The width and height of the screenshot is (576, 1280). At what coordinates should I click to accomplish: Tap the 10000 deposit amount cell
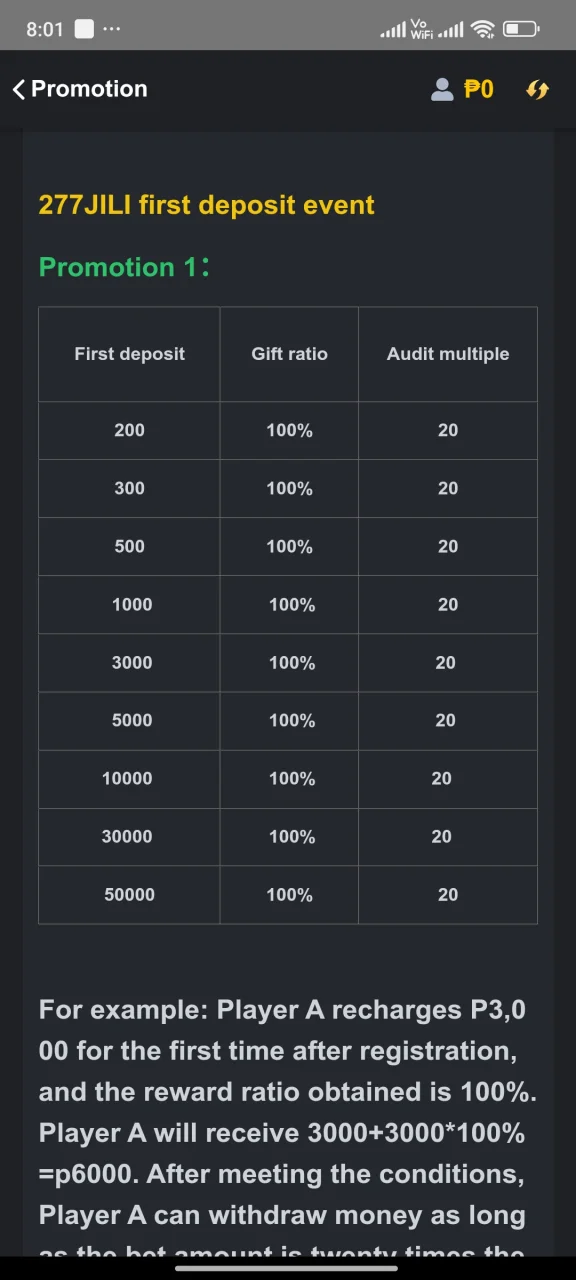coord(129,778)
